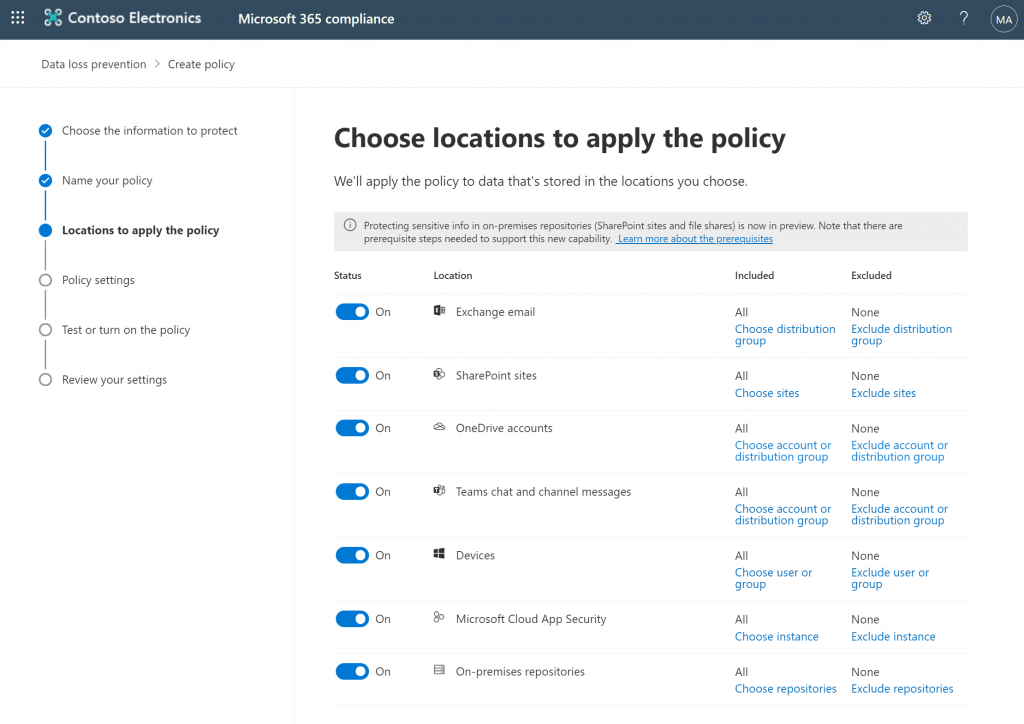Click the filled circle for Locations step
Screen dimensions: 1024x724
[45, 230]
